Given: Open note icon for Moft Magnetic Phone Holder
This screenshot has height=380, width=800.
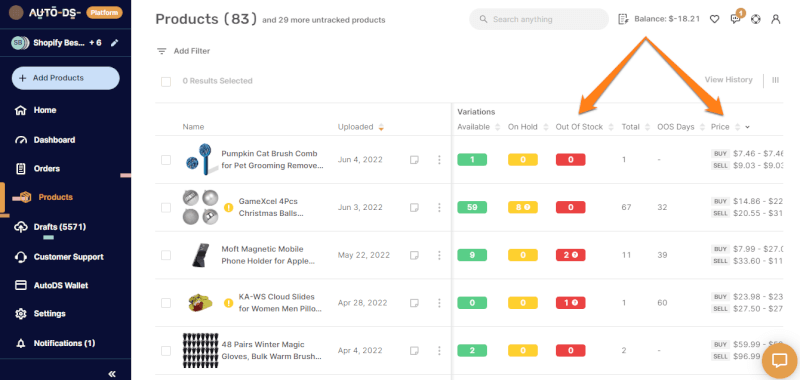Looking at the screenshot, I should 414,255.
